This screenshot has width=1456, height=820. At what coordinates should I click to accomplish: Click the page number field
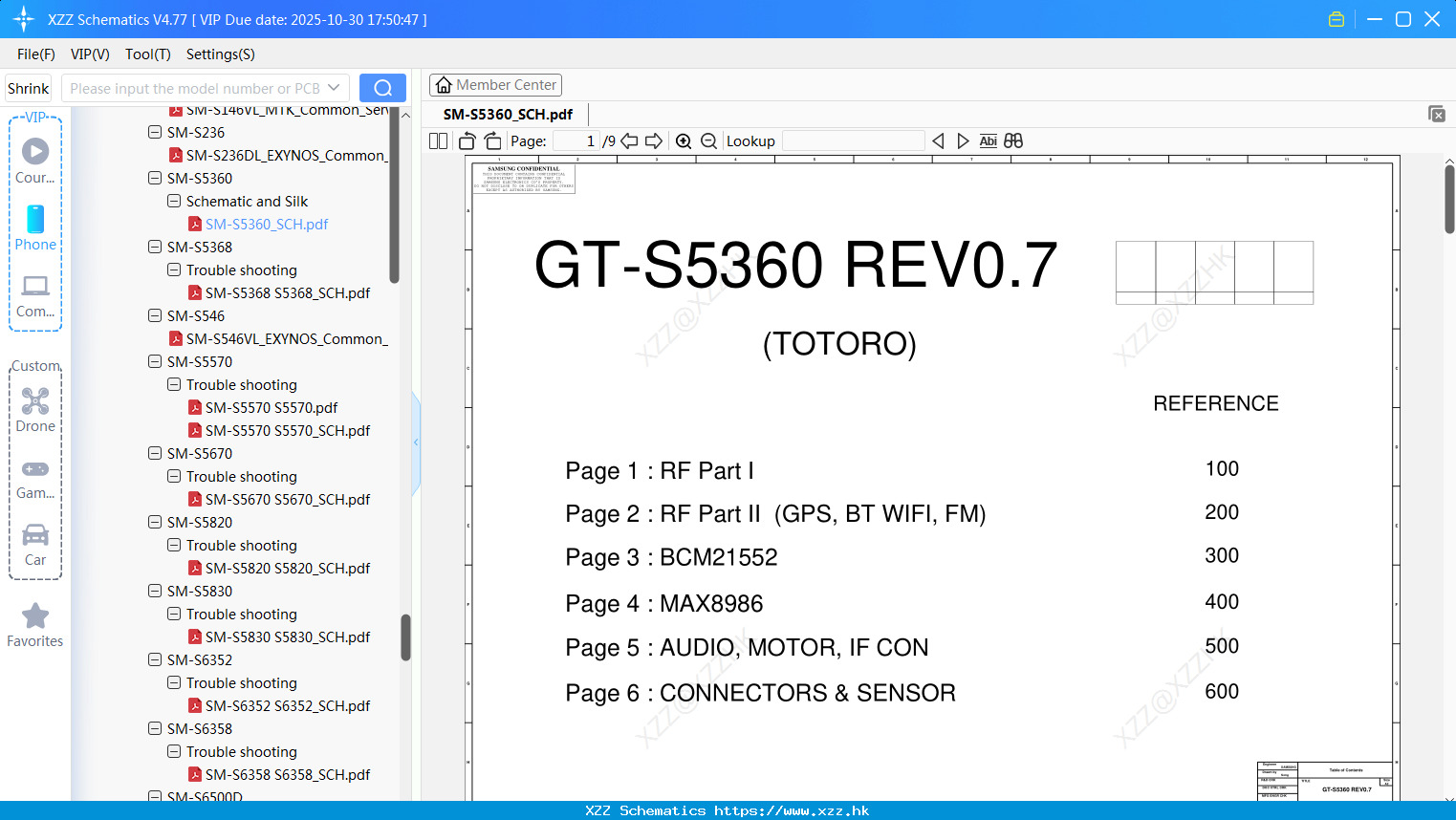[576, 140]
